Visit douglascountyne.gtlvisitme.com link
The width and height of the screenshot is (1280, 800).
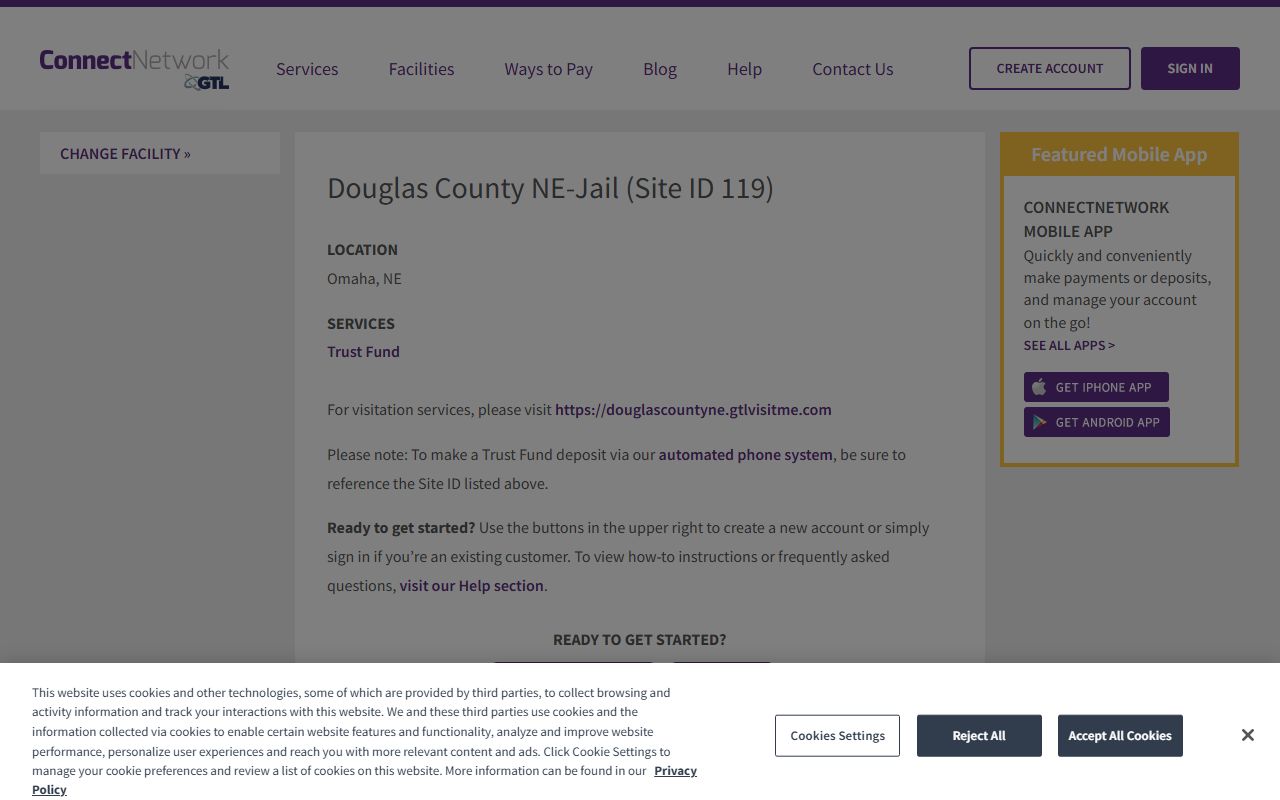pos(693,410)
